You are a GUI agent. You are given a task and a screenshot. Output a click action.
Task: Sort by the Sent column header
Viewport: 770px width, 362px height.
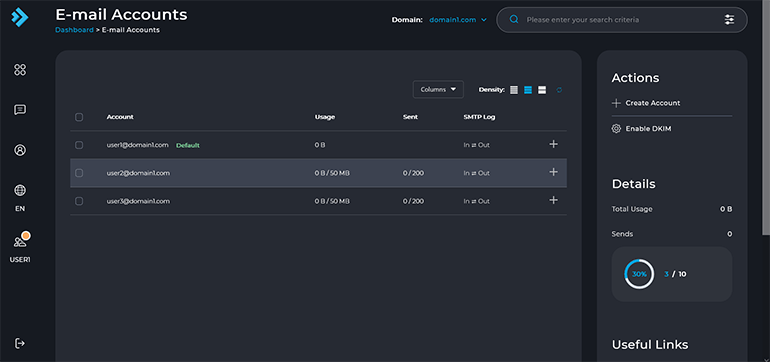point(410,117)
